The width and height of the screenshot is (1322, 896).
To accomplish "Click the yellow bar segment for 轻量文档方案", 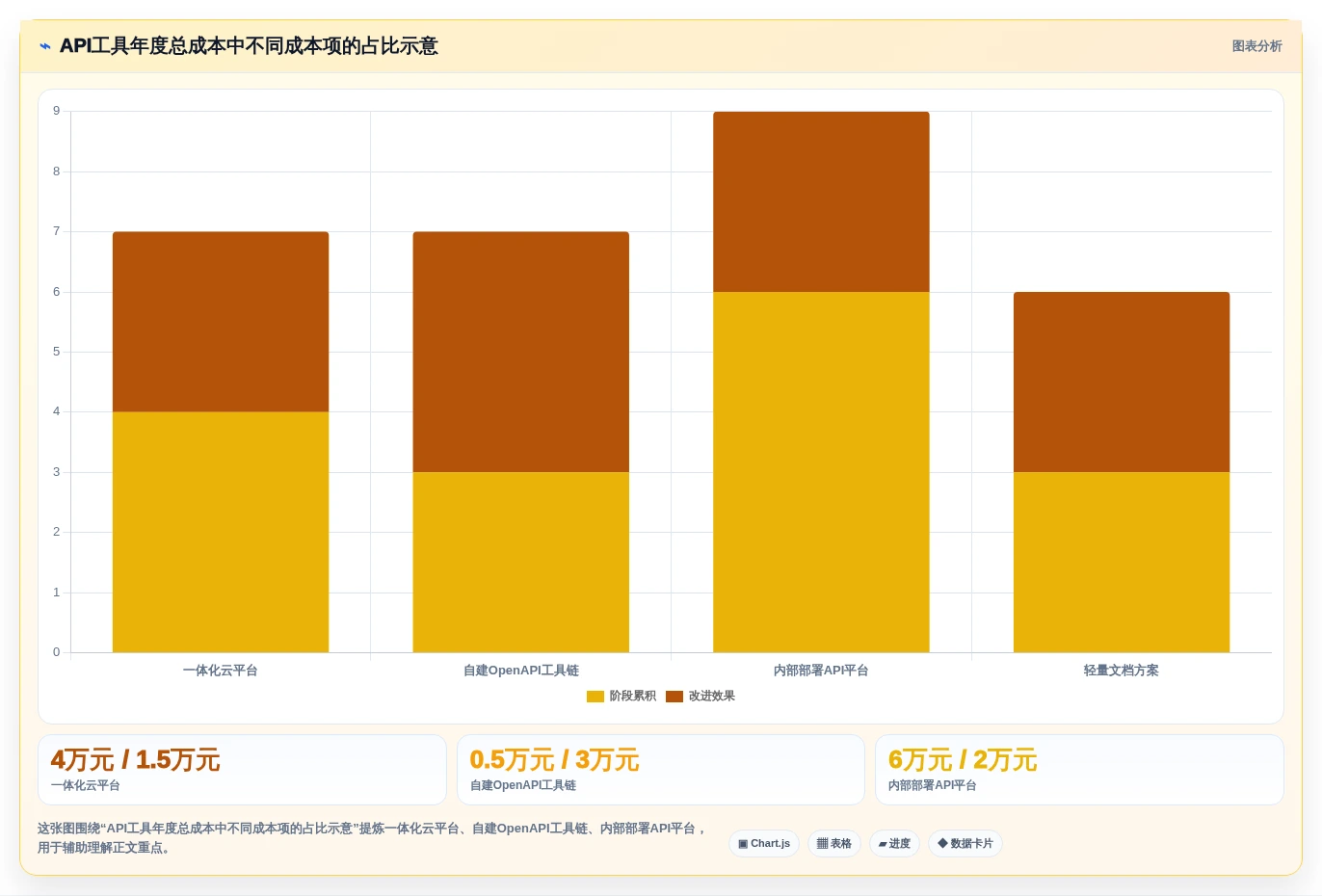I will 1122,562.
